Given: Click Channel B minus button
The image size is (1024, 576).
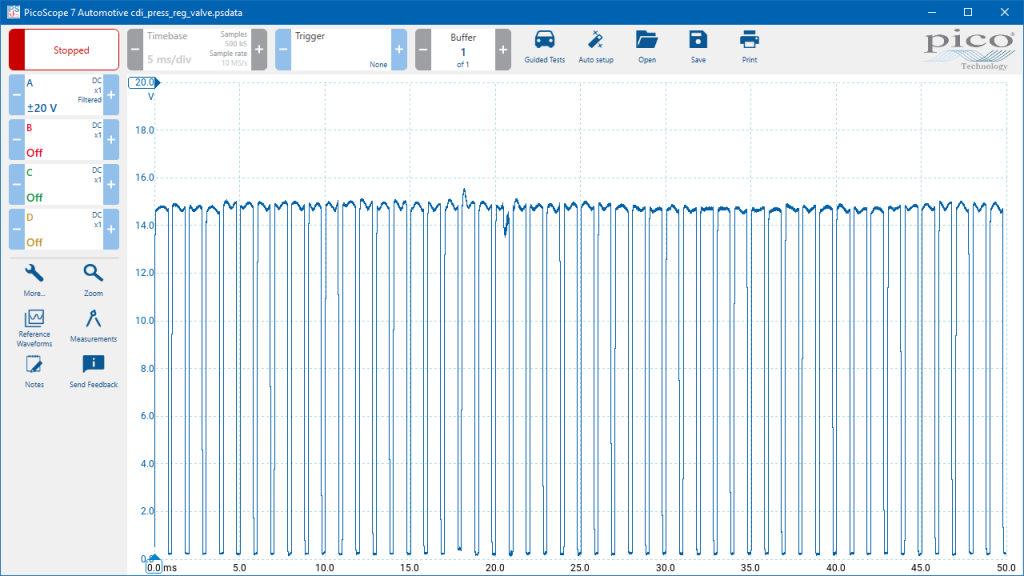Looking at the screenshot, I should (x=17, y=140).
